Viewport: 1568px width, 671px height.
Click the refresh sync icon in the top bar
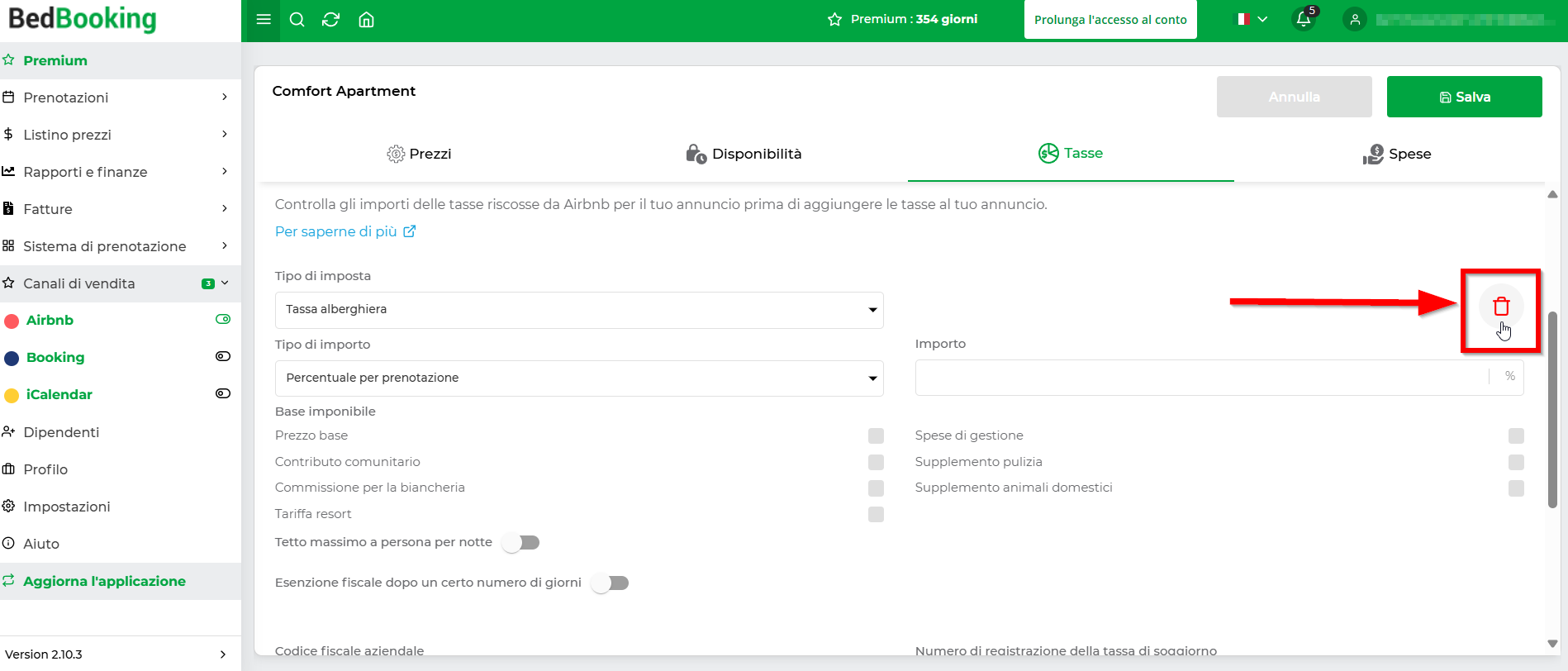(x=331, y=20)
